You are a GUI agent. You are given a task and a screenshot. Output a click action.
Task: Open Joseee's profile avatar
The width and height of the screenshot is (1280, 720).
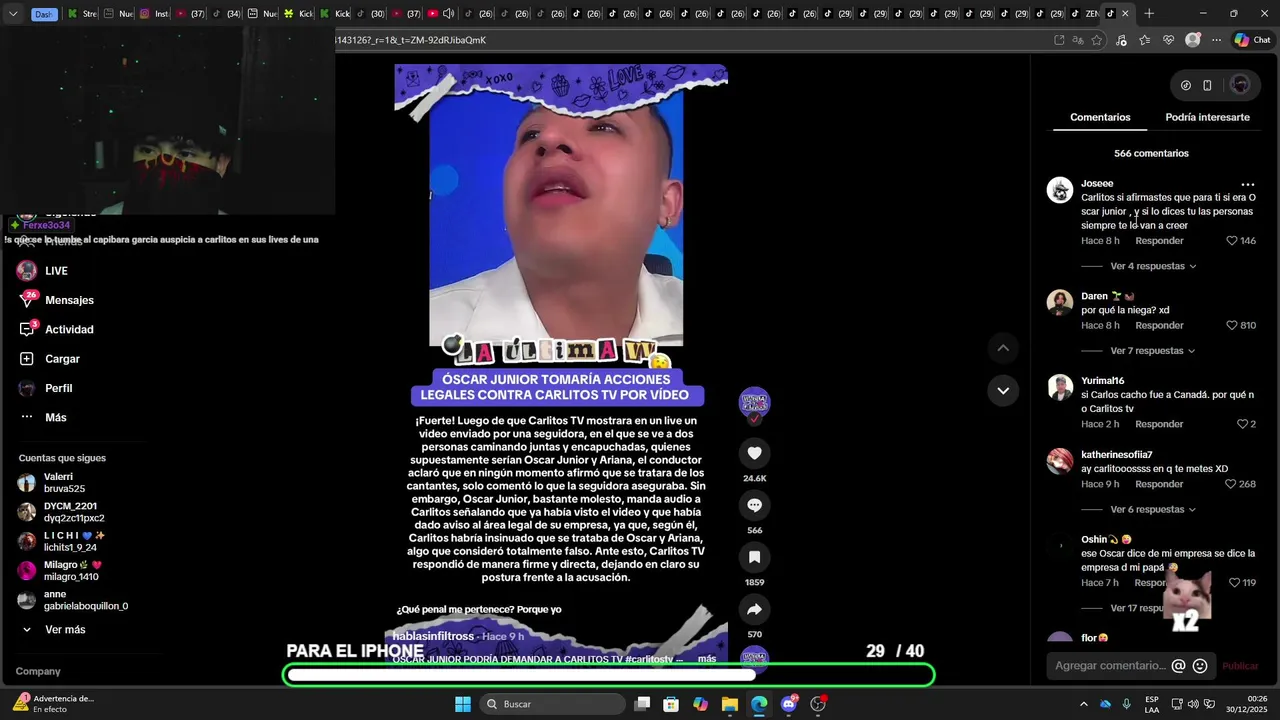coord(1060,190)
